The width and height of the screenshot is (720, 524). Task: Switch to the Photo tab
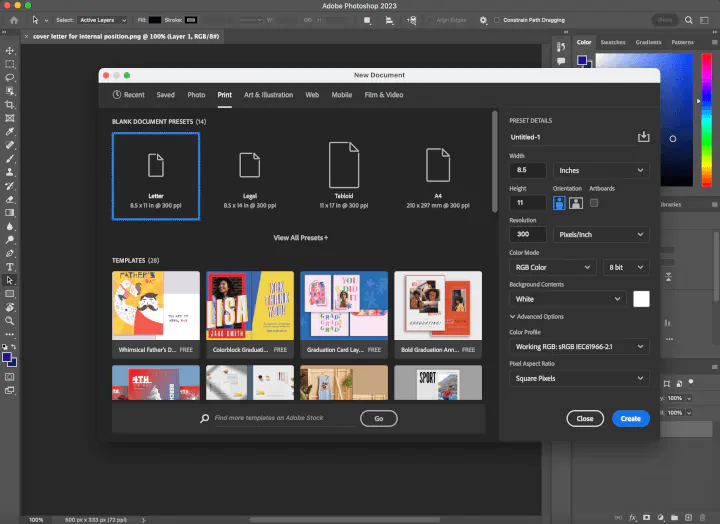196,95
